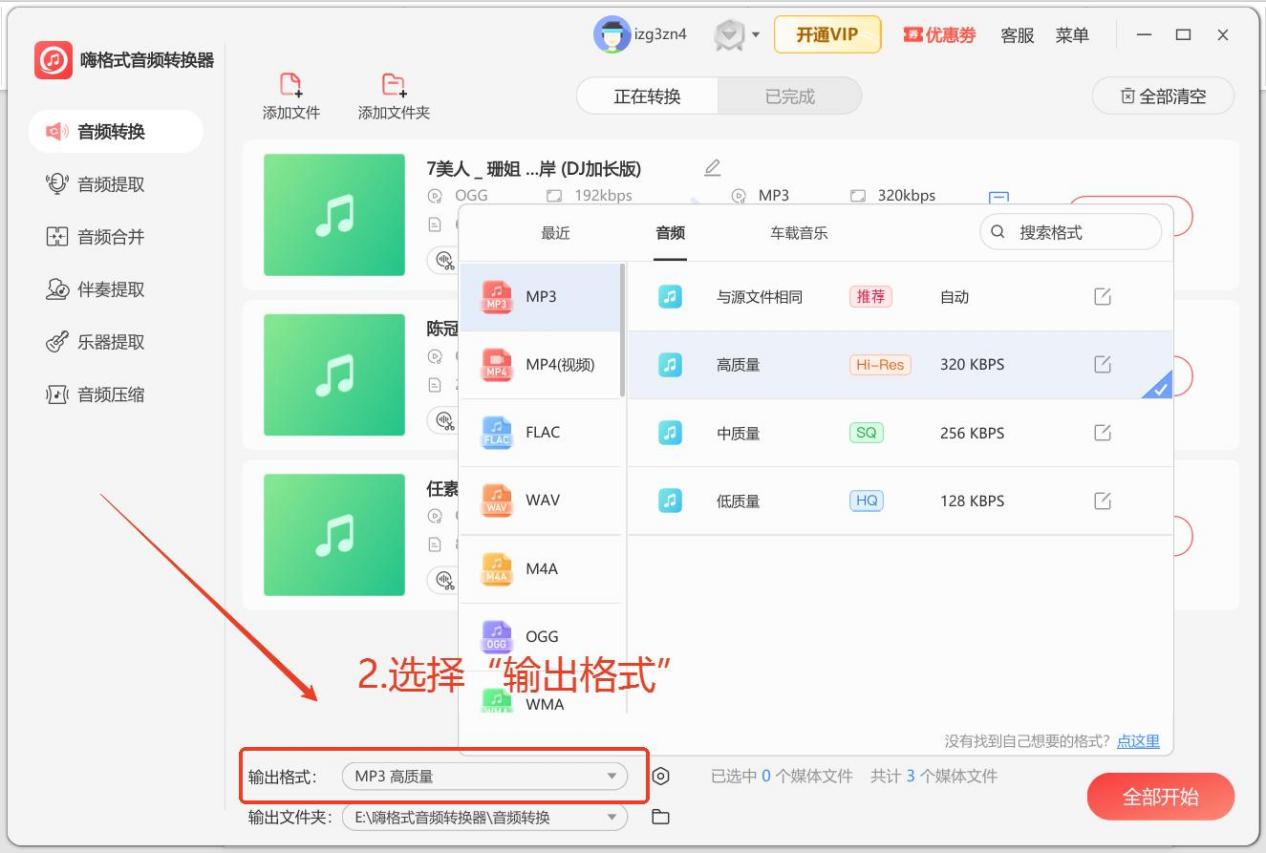The image size is (1266, 853).
Task: Select MP4(视频) in the format list
Action: [x=541, y=365]
